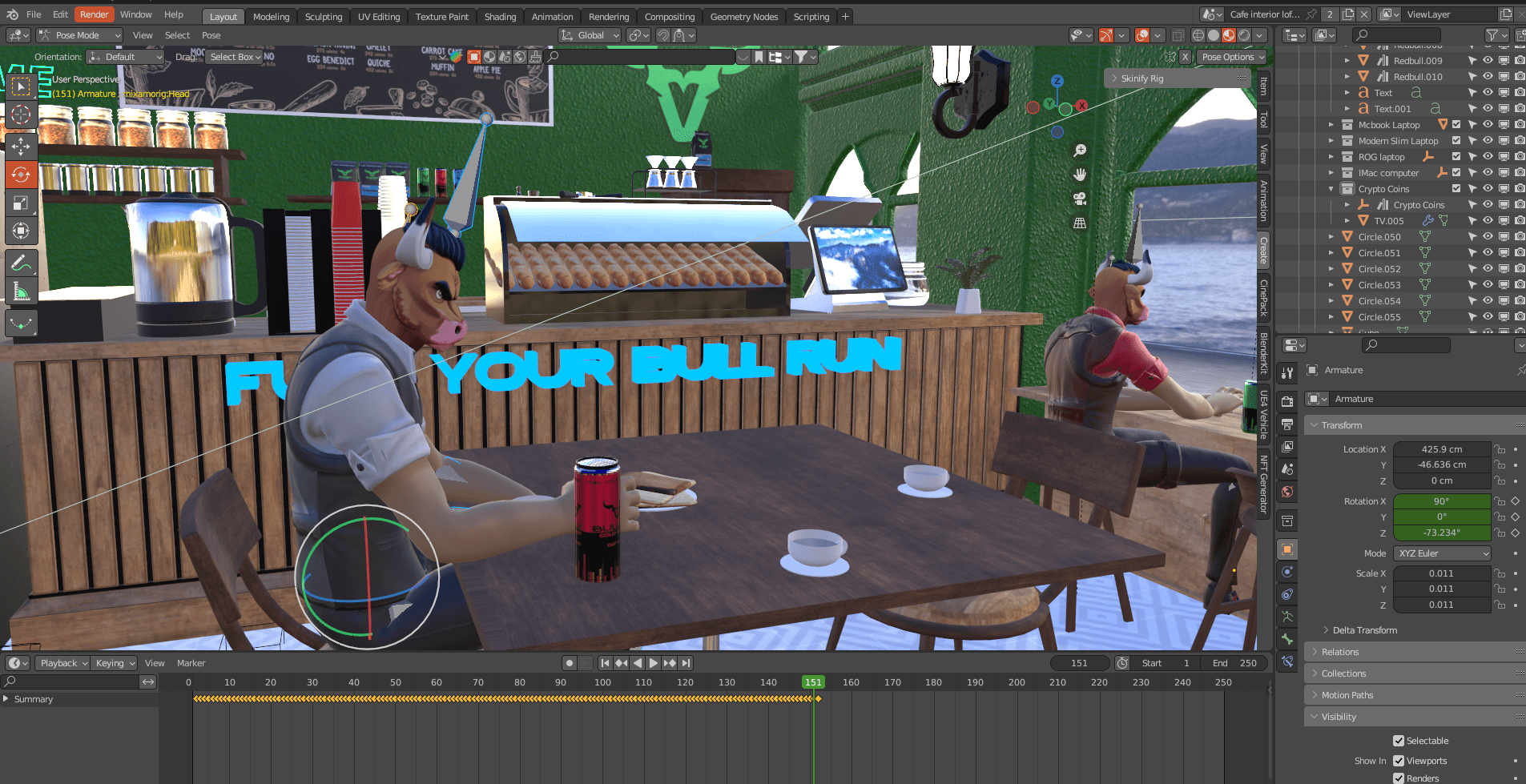Expand the Delta Transform subpanel

(1364, 630)
